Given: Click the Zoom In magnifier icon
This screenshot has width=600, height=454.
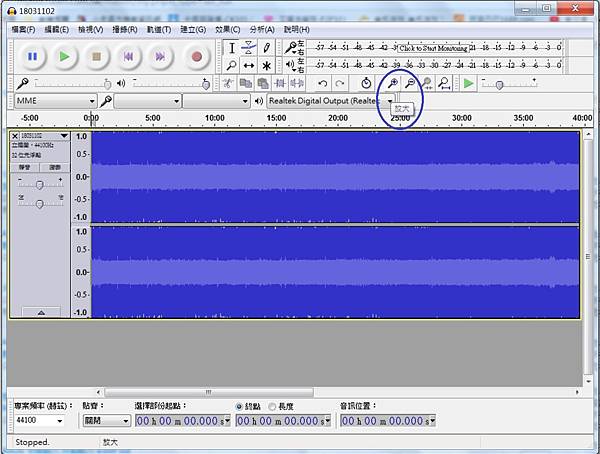Looking at the screenshot, I should tap(392, 84).
